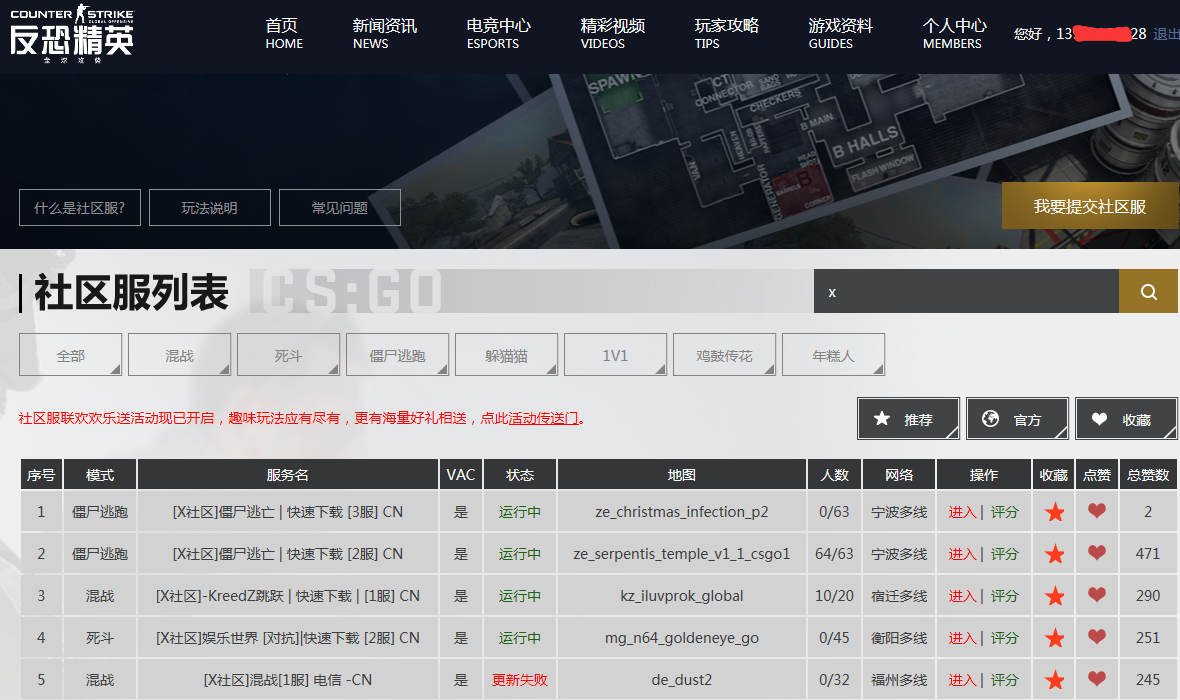Click the star icon for kz_iluvprok_global row

click(x=1054, y=596)
